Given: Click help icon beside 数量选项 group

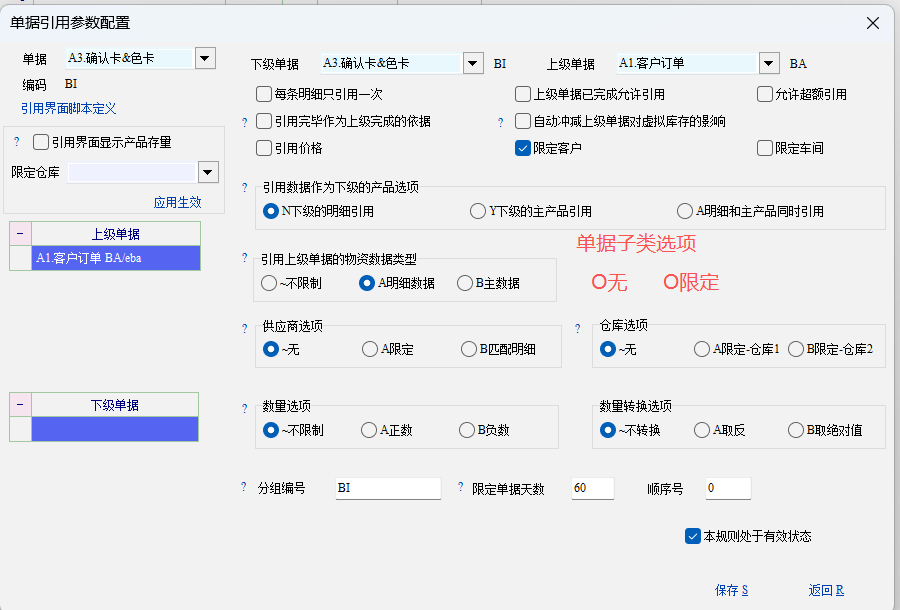Looking at the screenshot, I should click(x=245, y=408).
